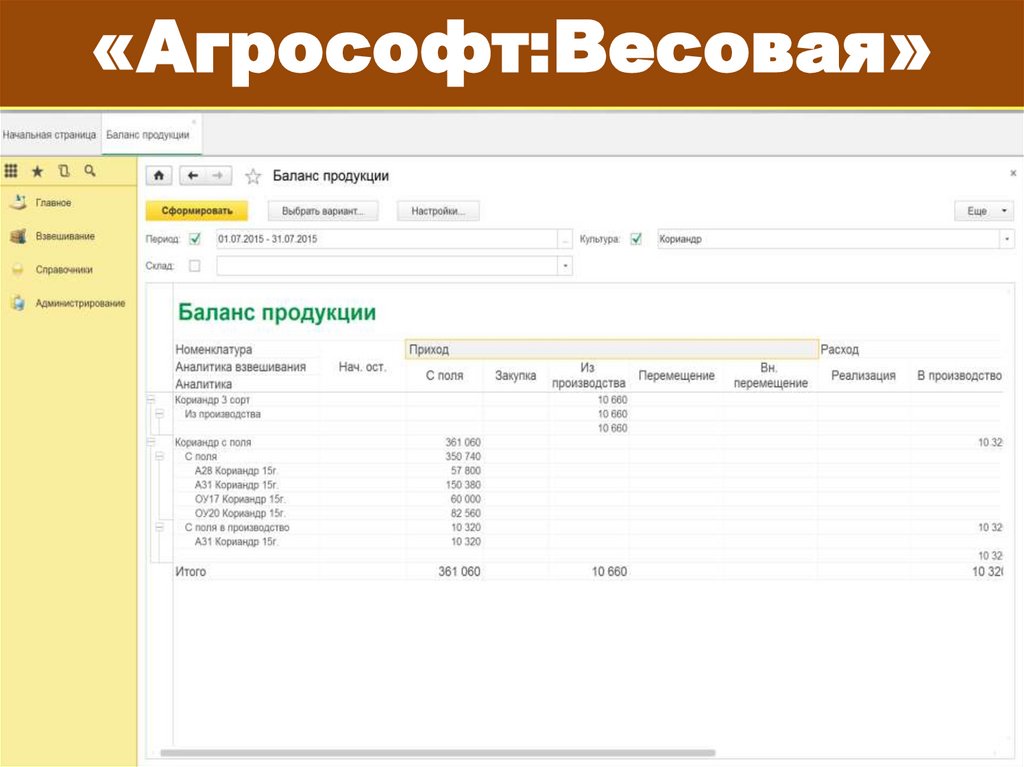
Task: Click the Справочники section icon
Action: click(x=18, y=270)
